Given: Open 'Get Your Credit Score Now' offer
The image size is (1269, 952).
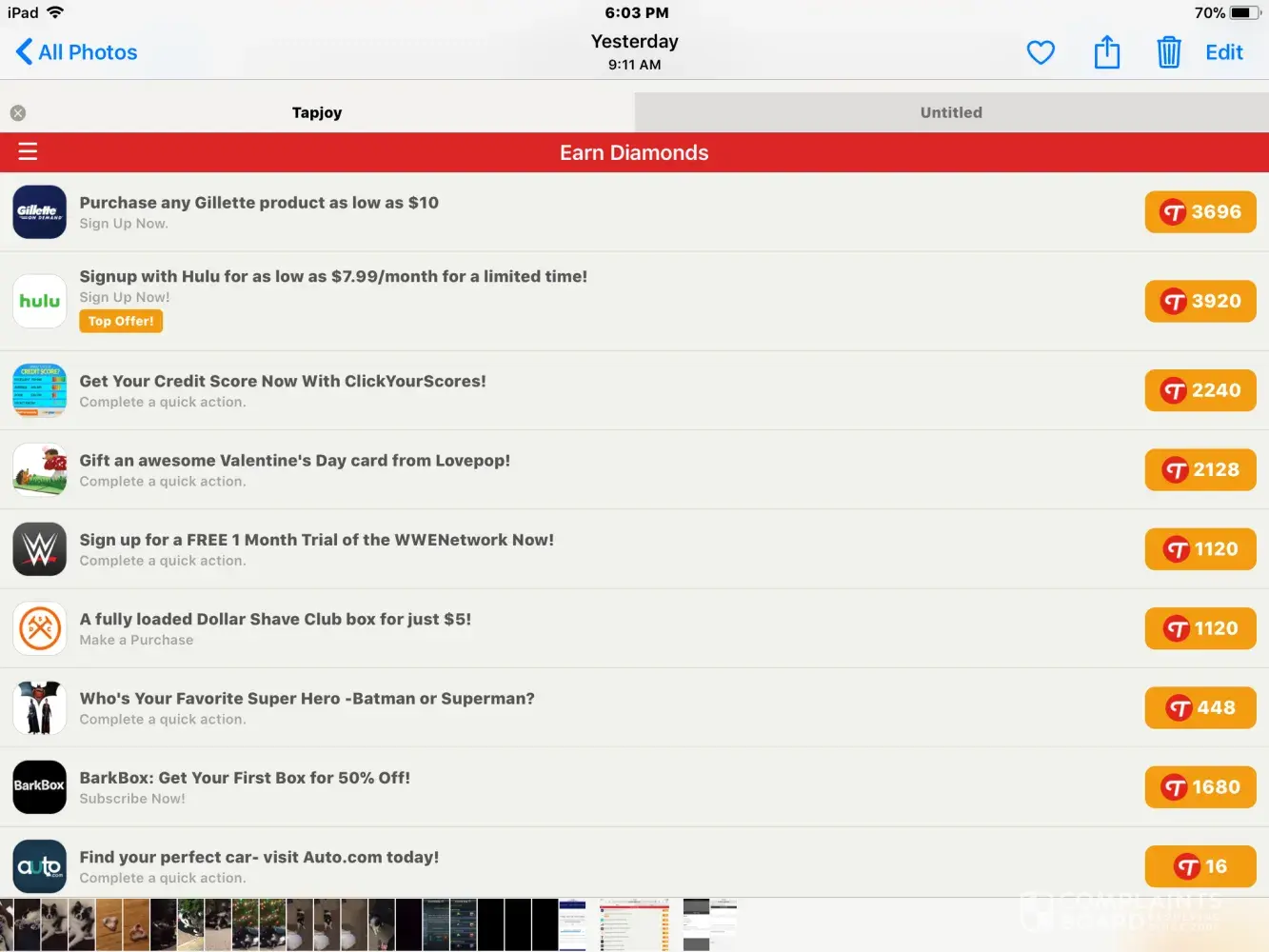Looking at the screenshot, I should 283,381.
